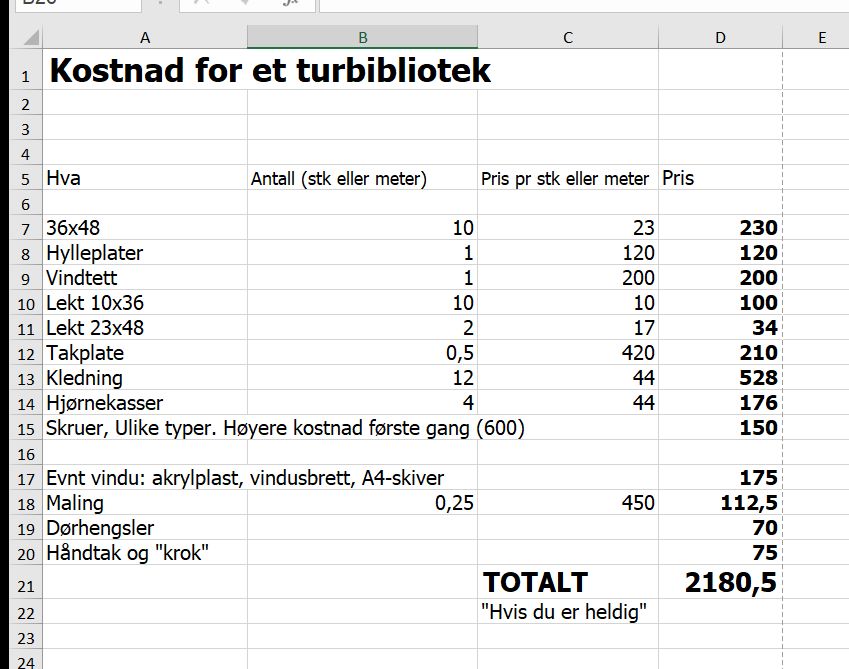The height and width of the screenshot is (669, 849).
Task: Select the bold price '210'
Action: click(x=720, y=353)
